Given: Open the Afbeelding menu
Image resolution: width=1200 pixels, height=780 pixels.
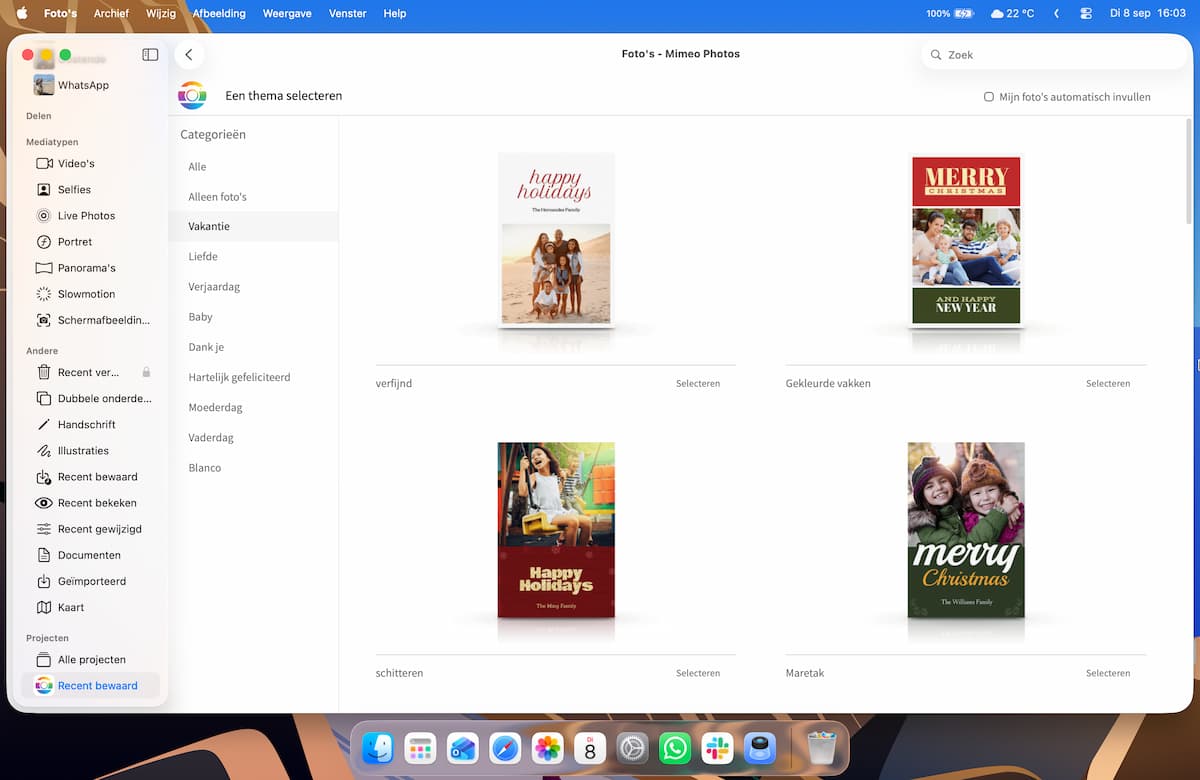Looking at the screenshot, I should pos(219,14).
